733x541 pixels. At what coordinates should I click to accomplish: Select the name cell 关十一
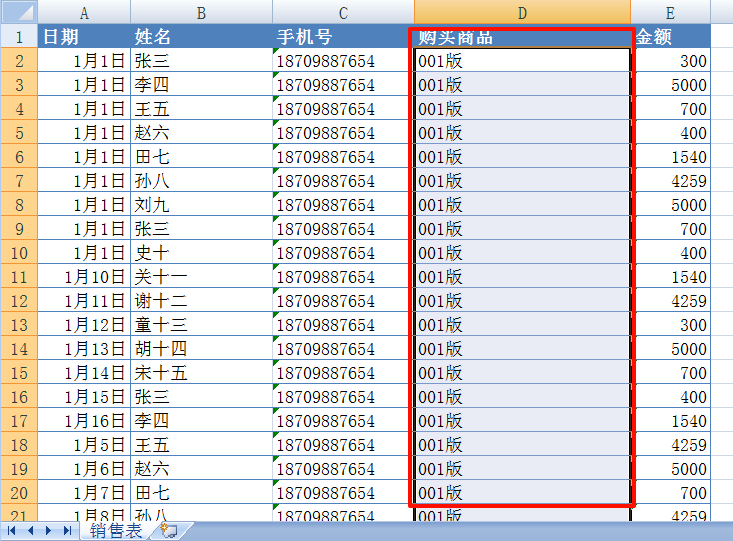coord(201,276)
